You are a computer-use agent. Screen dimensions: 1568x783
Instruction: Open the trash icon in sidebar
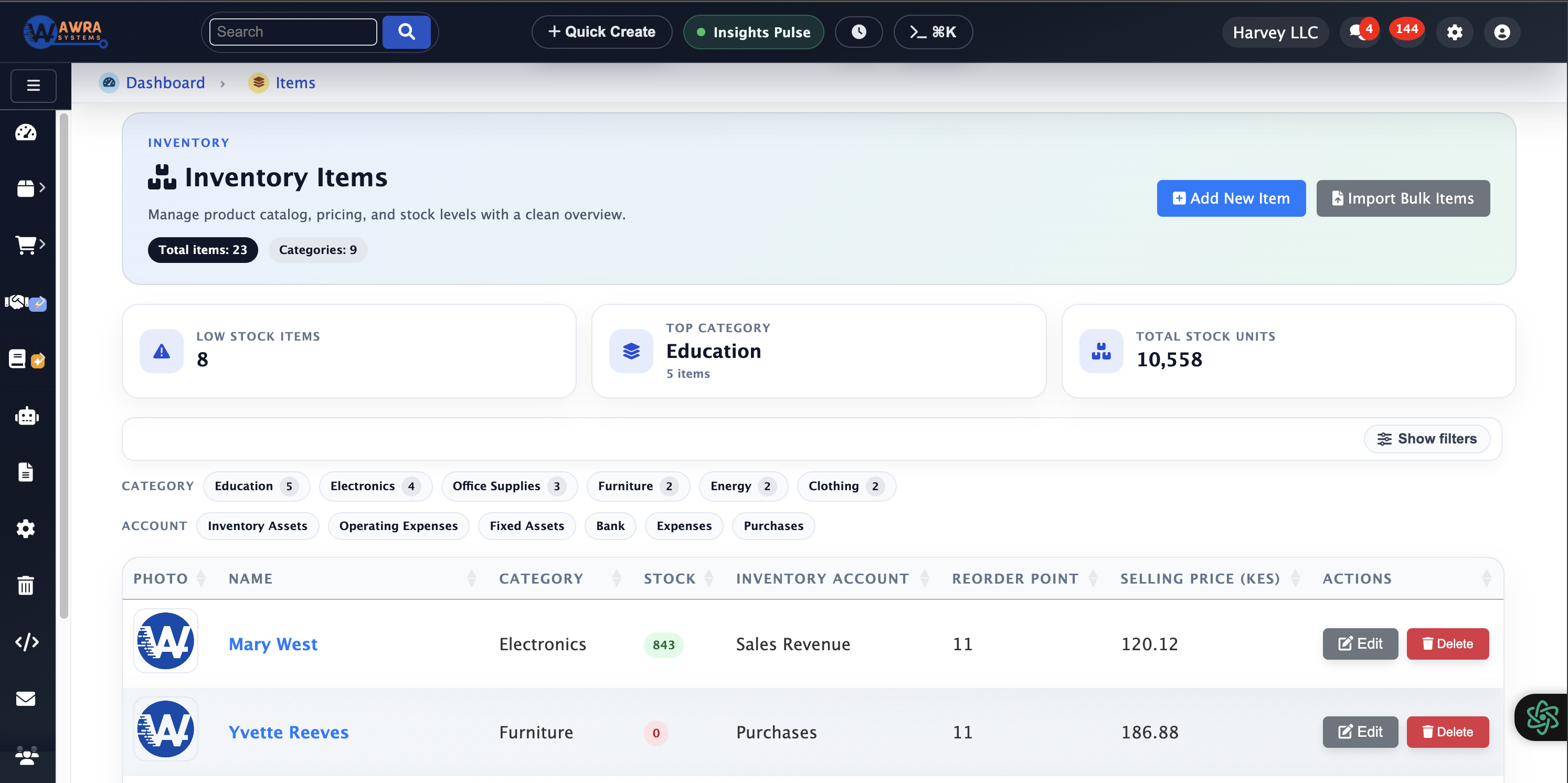coord(26,585)
